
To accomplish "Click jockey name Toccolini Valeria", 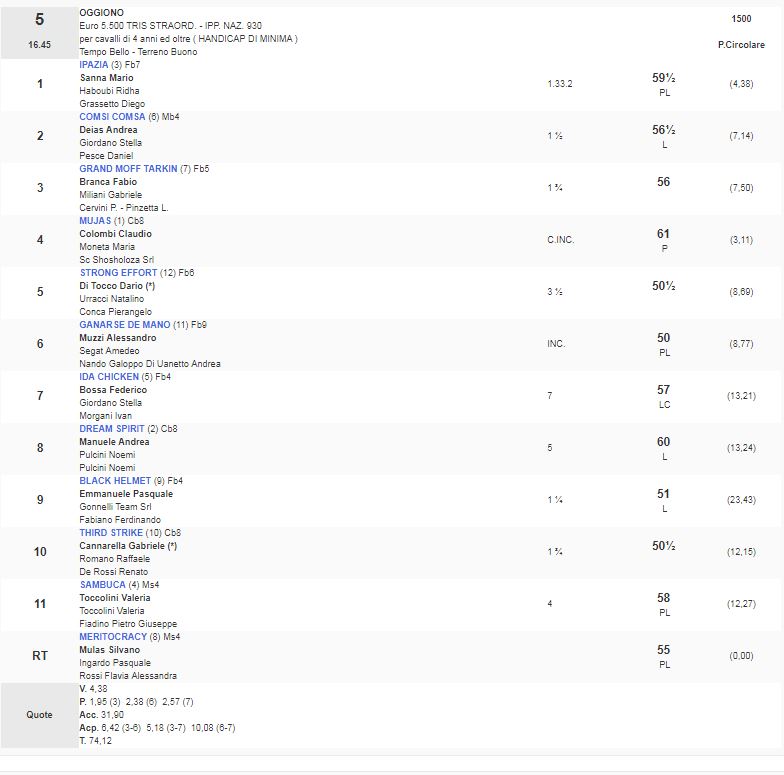I will click(115, 598).
